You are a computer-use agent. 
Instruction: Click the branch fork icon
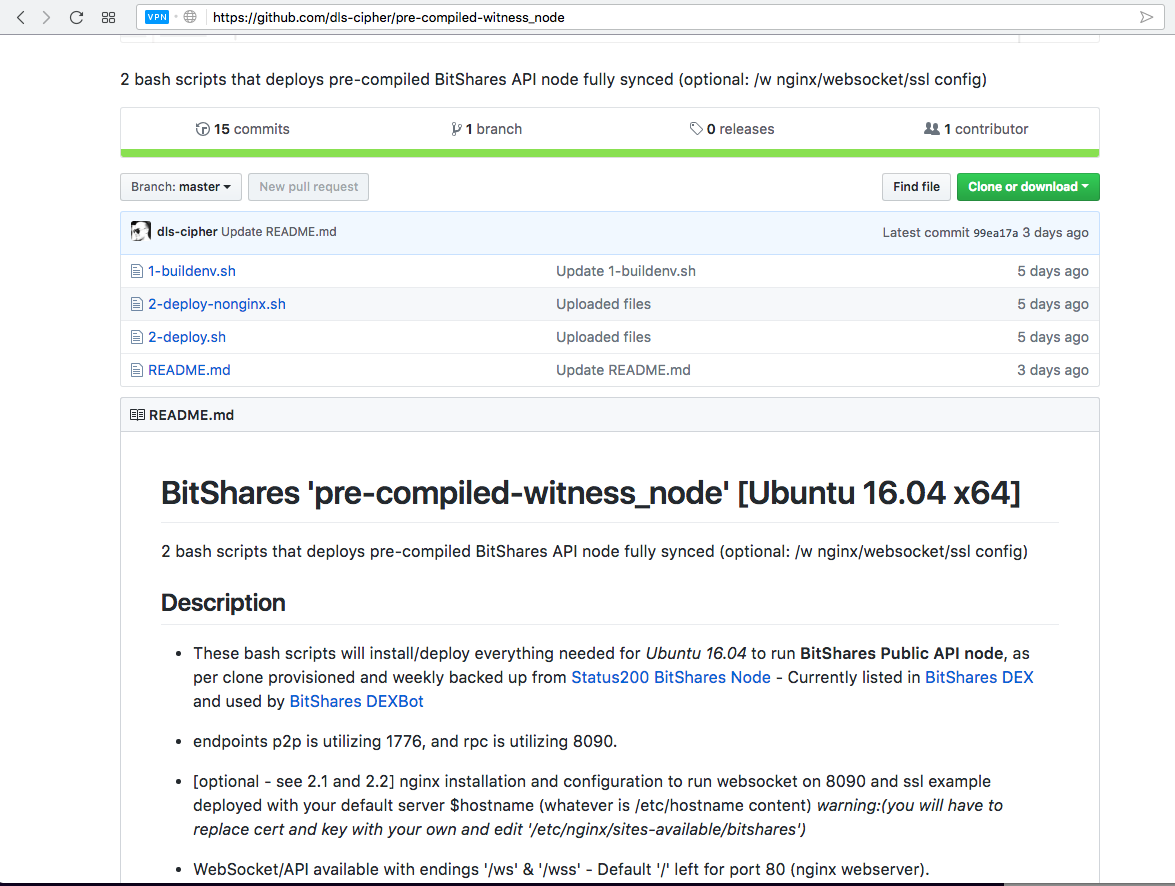click(456, 129)
